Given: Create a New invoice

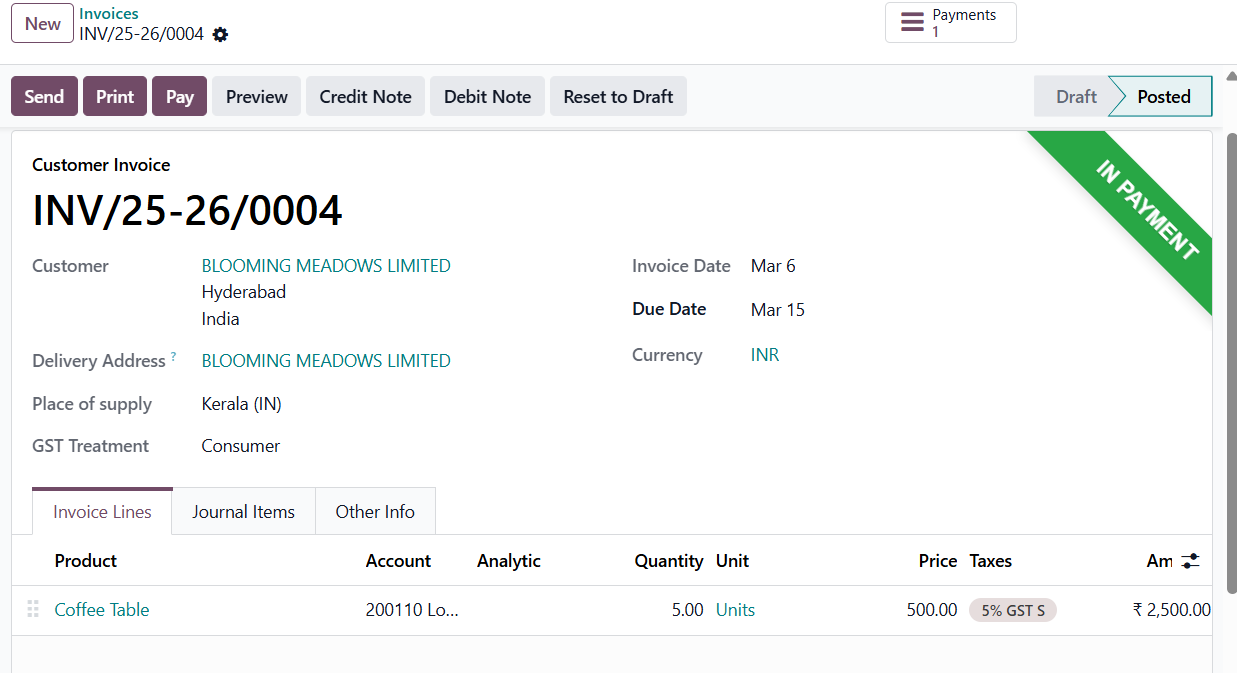Looking at the screenshot, I should pyautogui.click(x=43, y=24).
